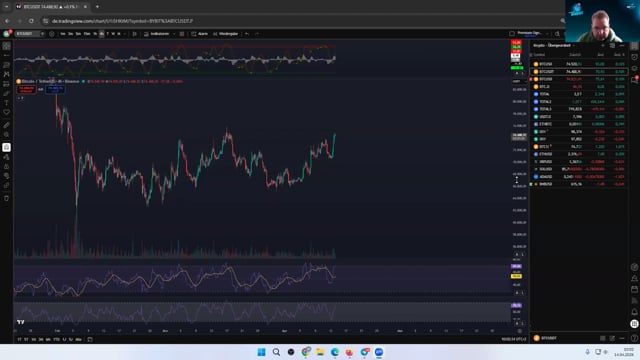
Task: Open the watchlist advanced view icon
Action: pos(612,45)
